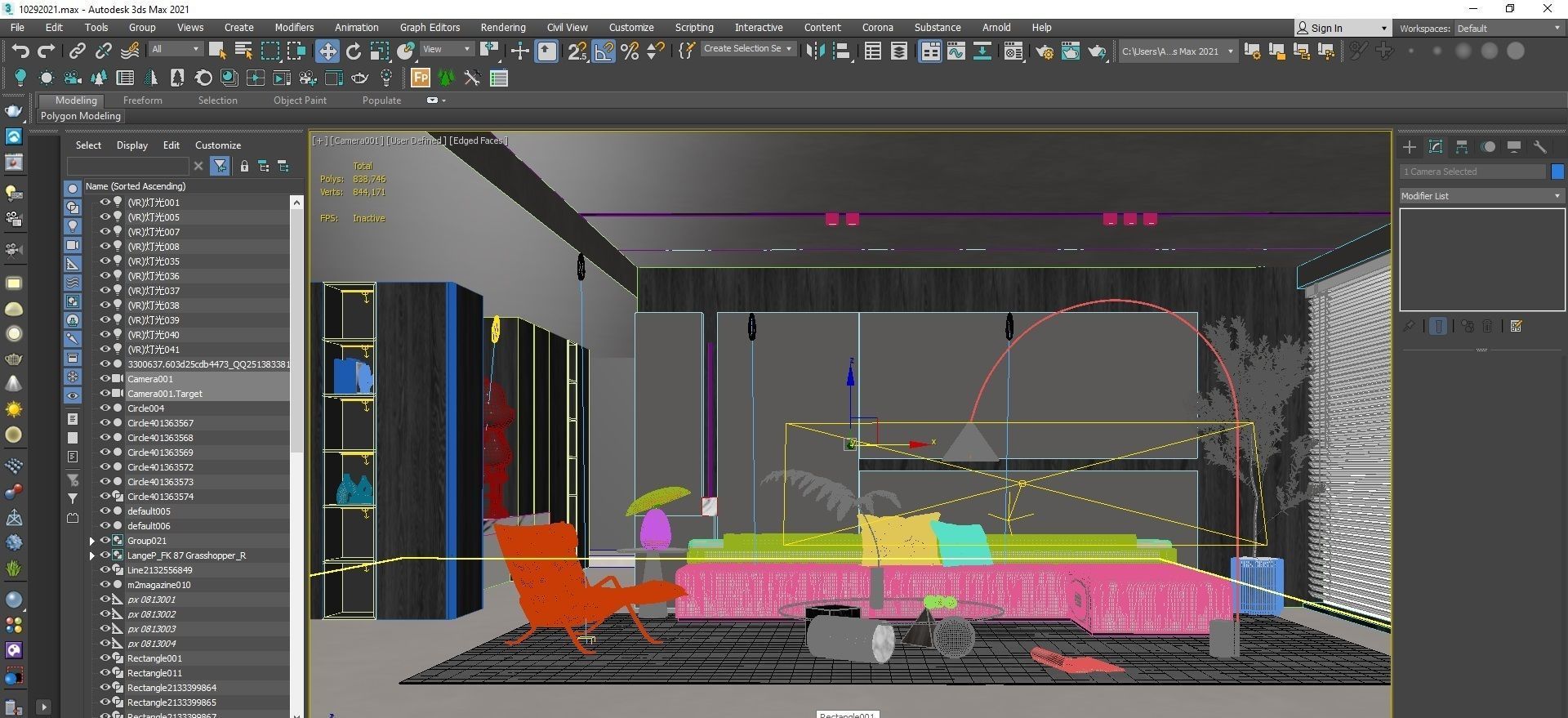Screen dimensions: 1568x718
Task: Hide the Group021 object
Action: [105, 541]
